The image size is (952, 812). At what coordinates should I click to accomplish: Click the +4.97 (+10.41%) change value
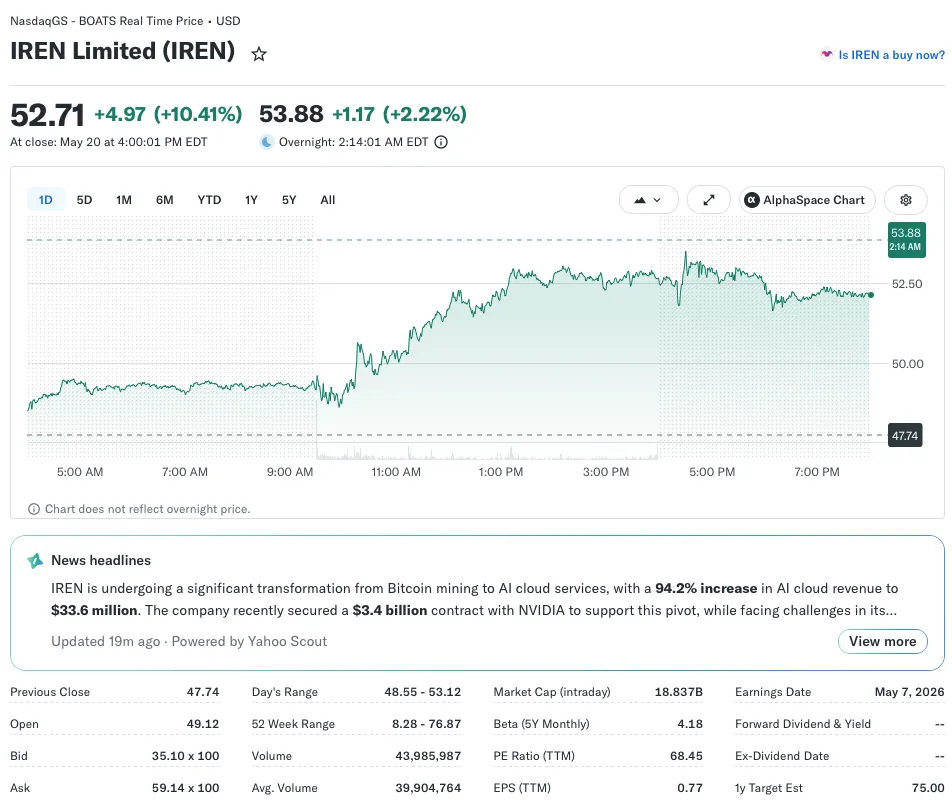click(168, 114)
